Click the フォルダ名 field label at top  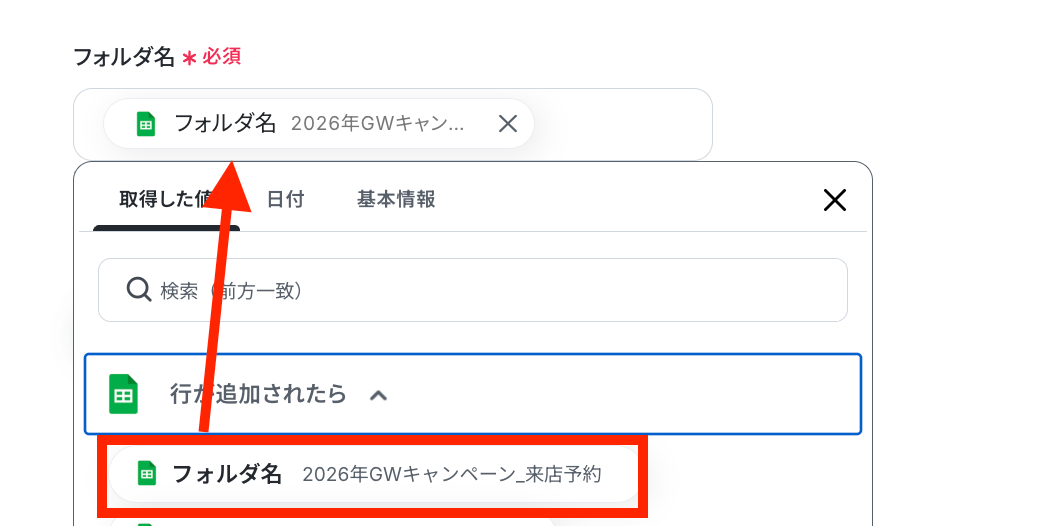coord(123,57)
